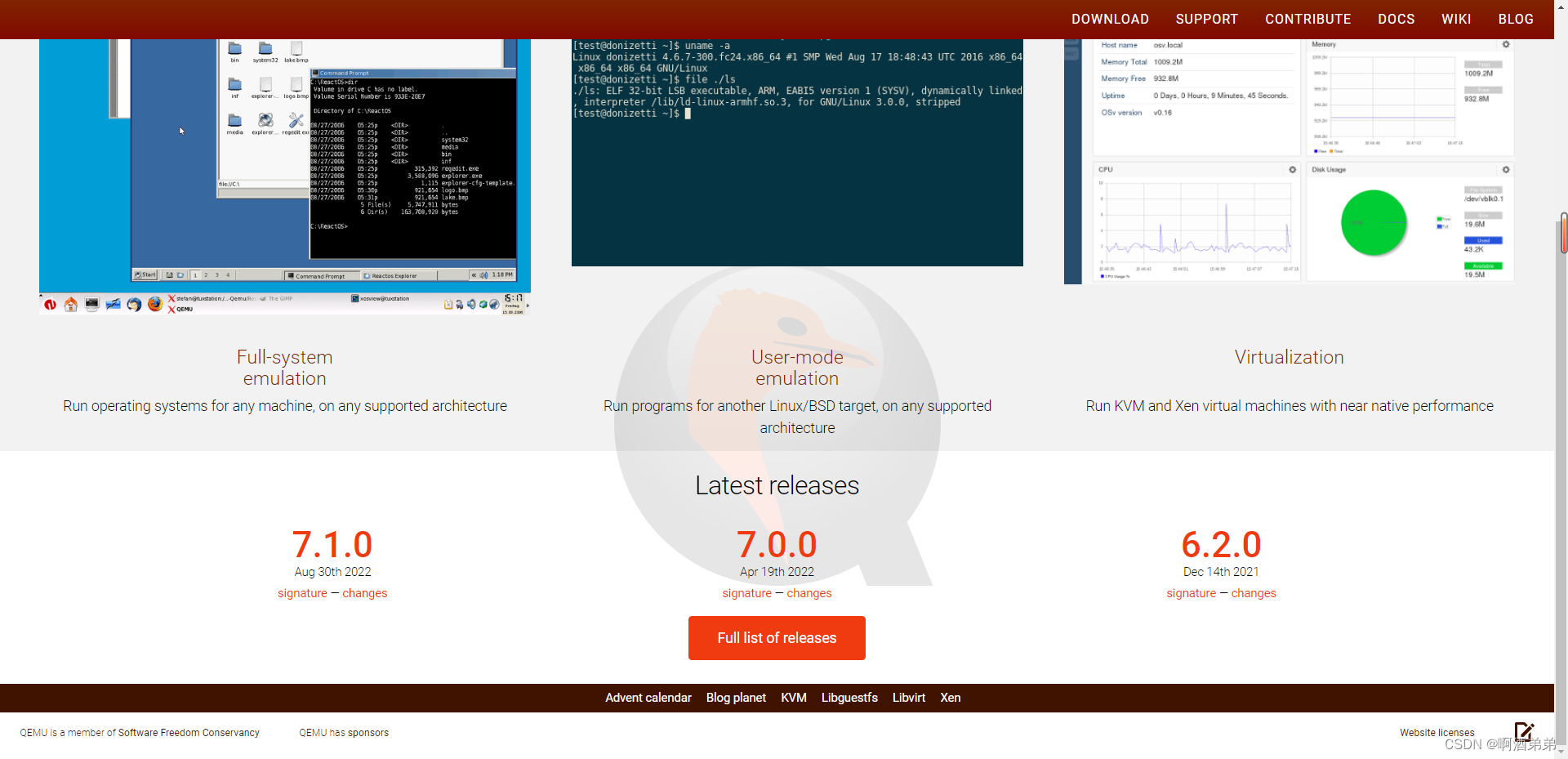Viewport: 1568px width, 759px height.
Task: Click the Apr 19th 2022 release date
Action: (777, 572)
